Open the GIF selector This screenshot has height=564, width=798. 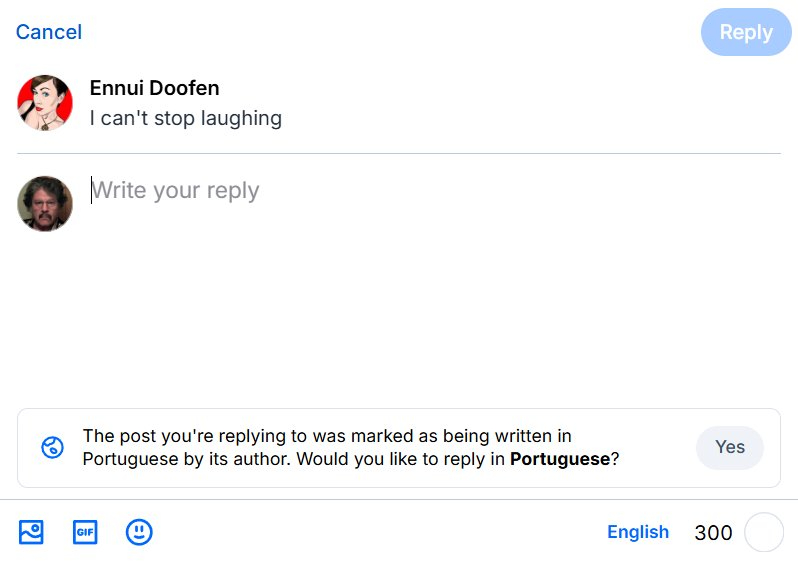coord(85,532)
